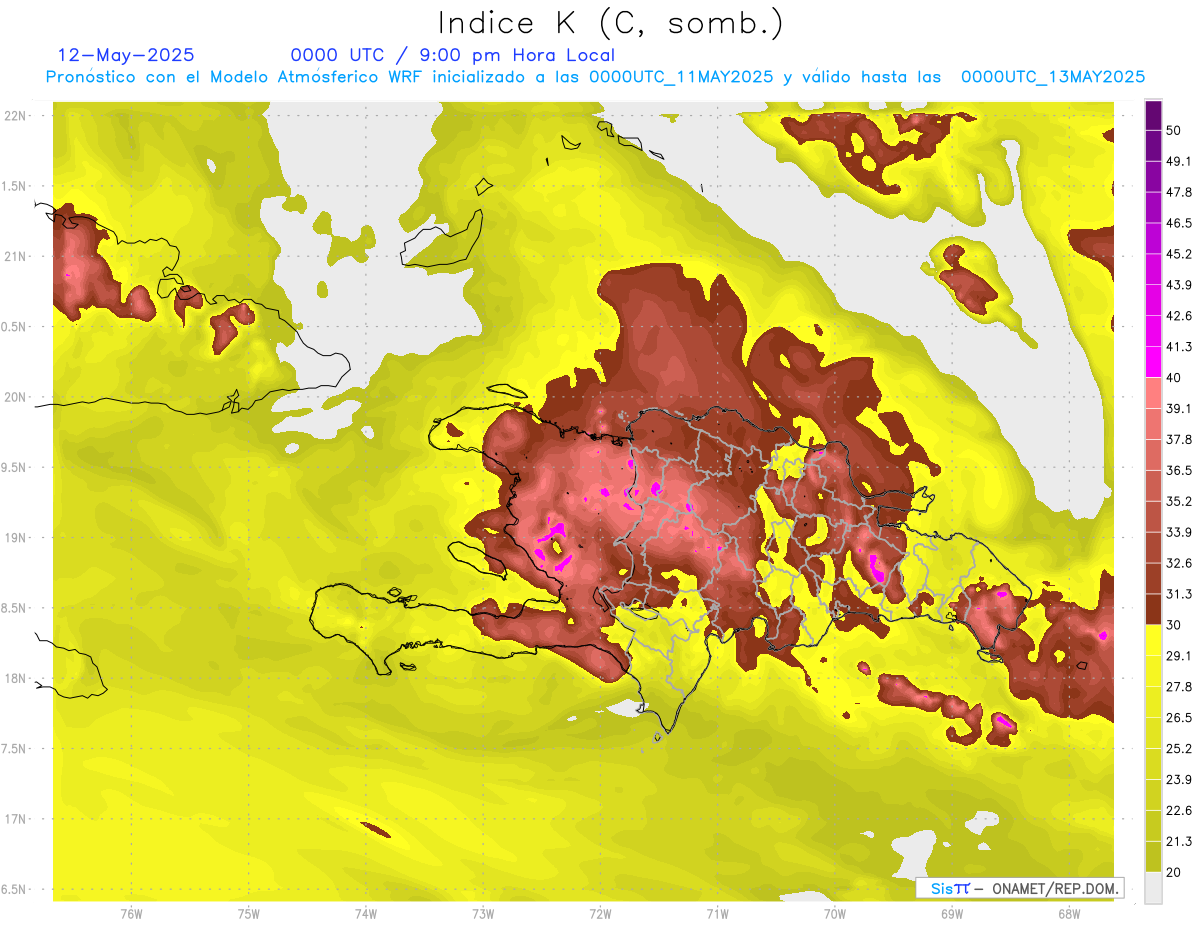Click the '31.3' colour scale value
The height and width of the screenshot is (927, 1200).
point(1179,594)
